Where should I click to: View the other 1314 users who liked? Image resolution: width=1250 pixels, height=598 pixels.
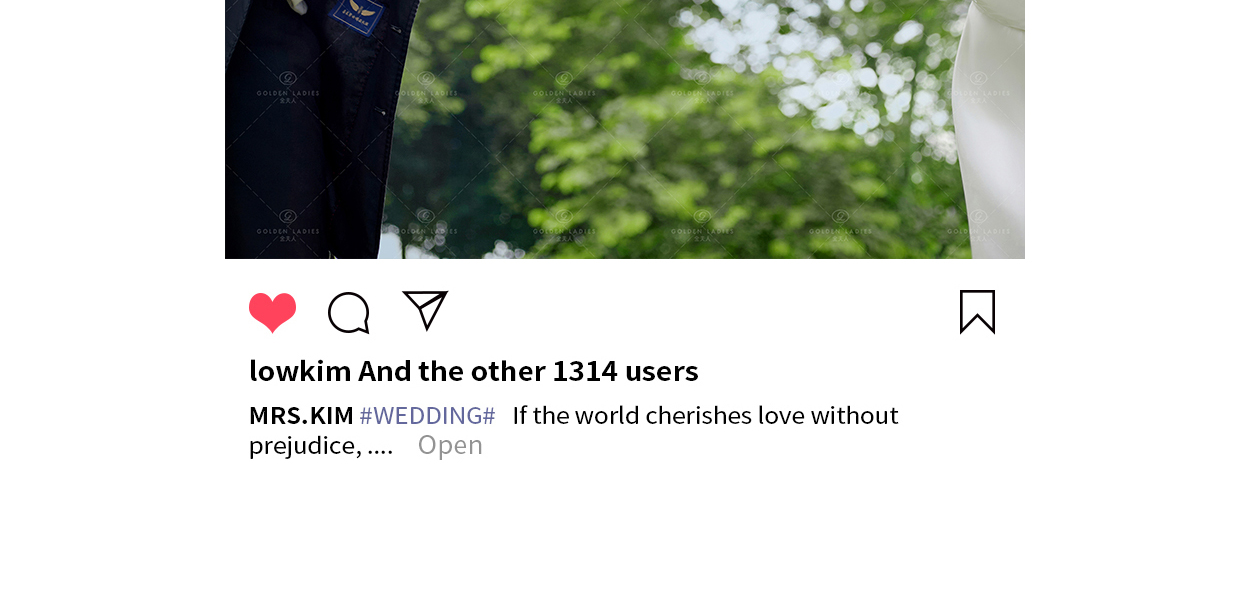(x=528, y=371)
